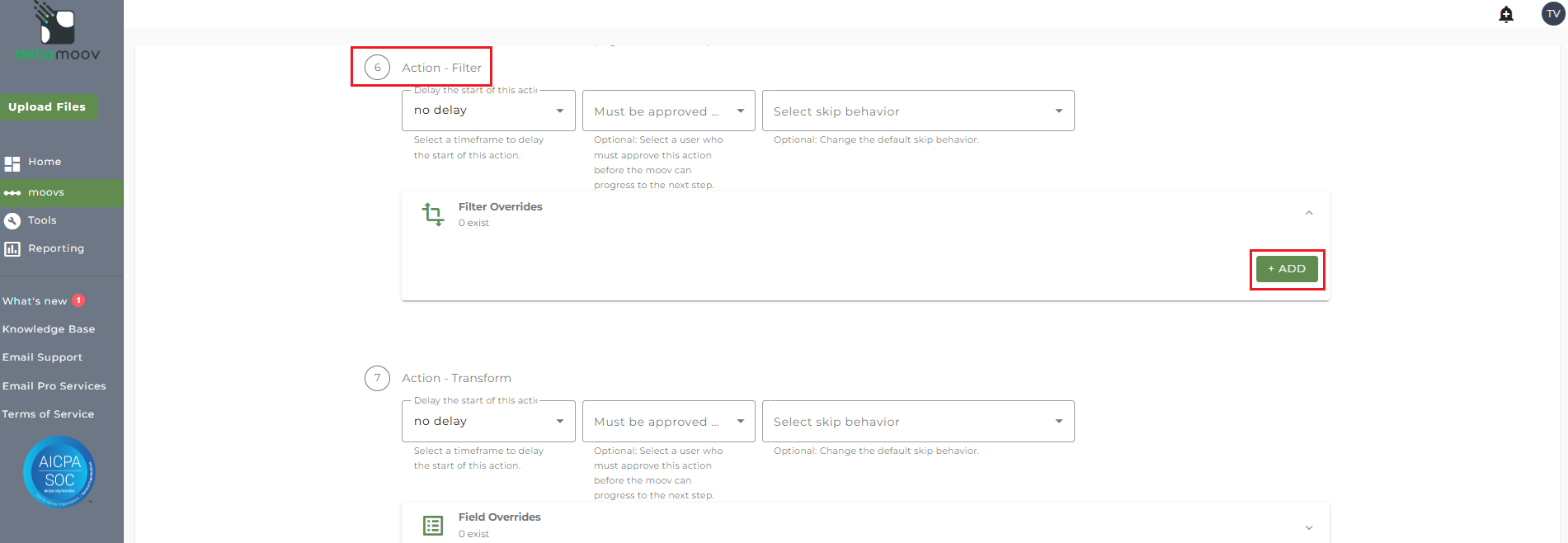Expand the Field Overrides panel
The height and width of the screenshot is (543, 1568).
(1309, 527)
